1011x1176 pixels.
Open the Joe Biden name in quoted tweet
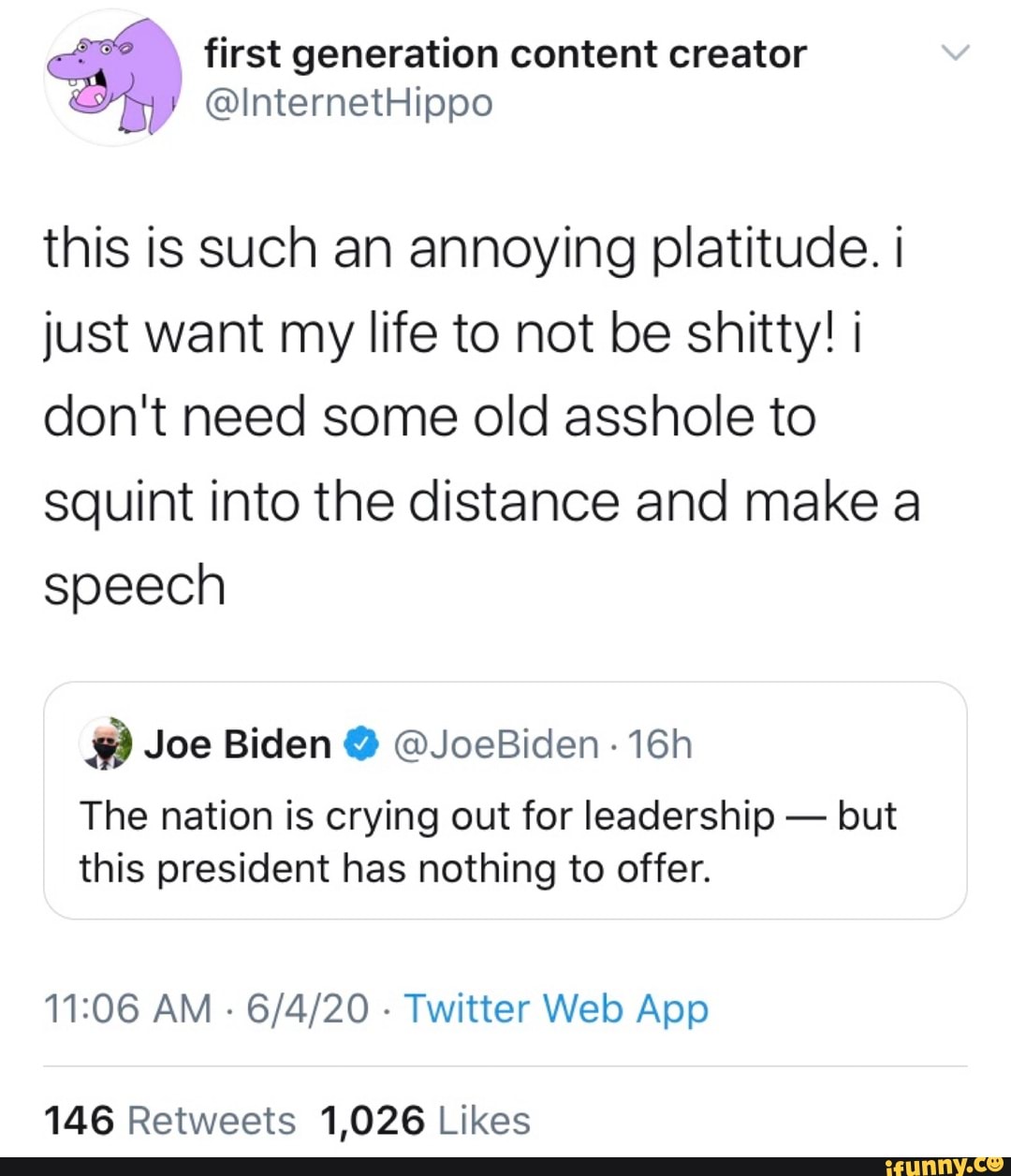(x=238, y=744)
